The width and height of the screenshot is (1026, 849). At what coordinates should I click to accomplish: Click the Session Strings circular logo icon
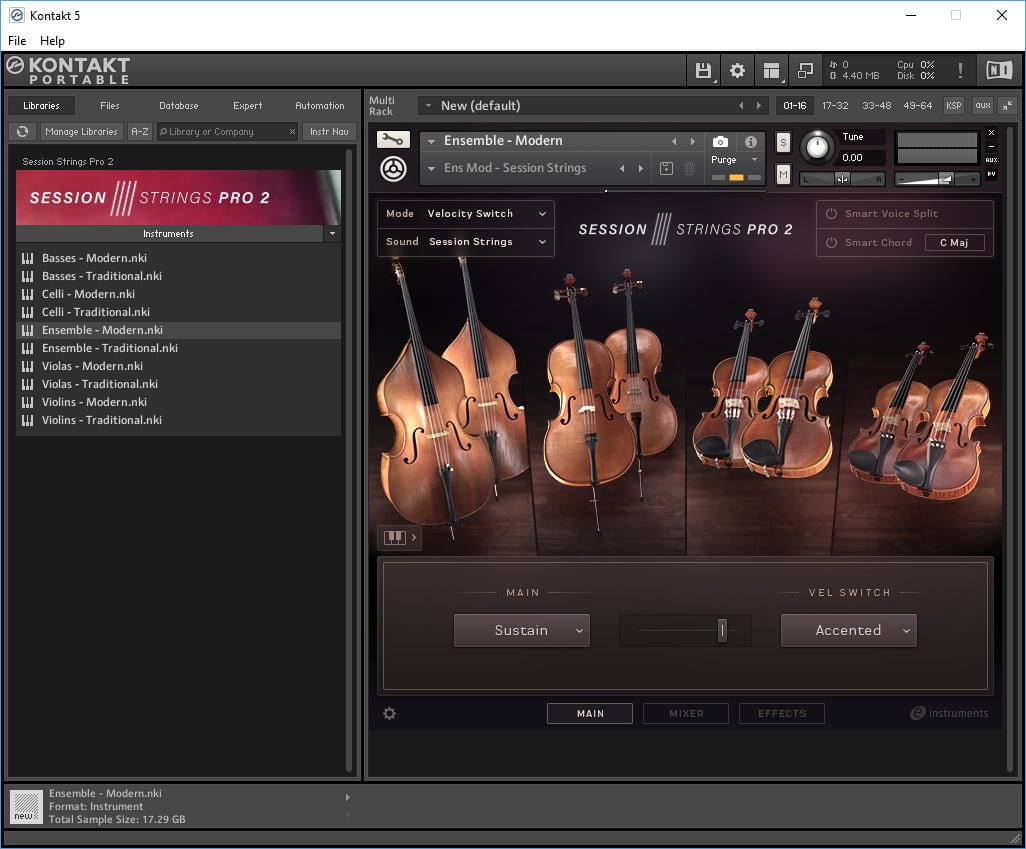tap(393, 169)
